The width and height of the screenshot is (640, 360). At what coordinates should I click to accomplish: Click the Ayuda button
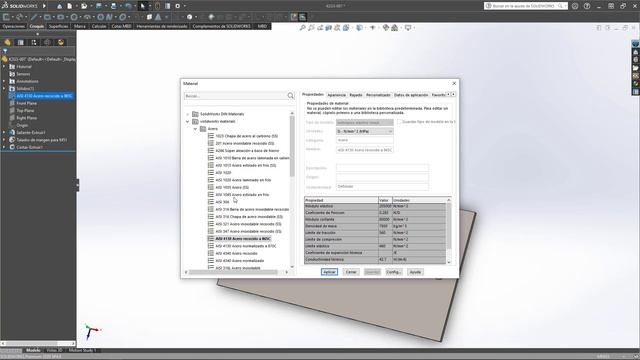coord(415,272)
